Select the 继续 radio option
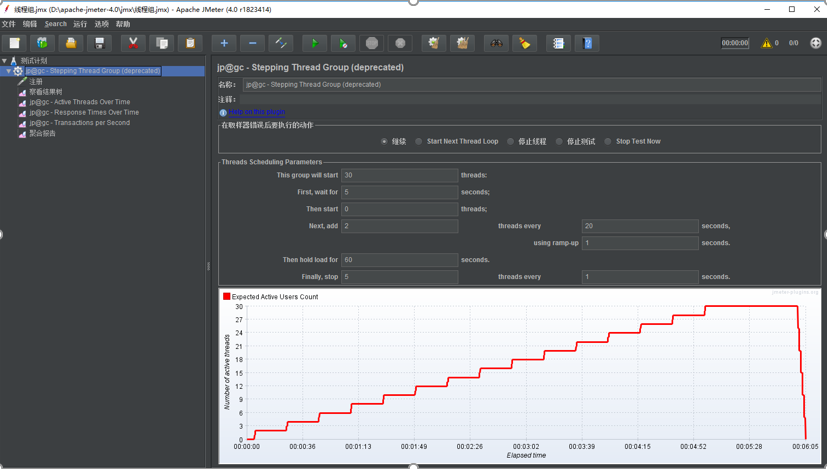The image size is (827, 469). tap(384, 141)
